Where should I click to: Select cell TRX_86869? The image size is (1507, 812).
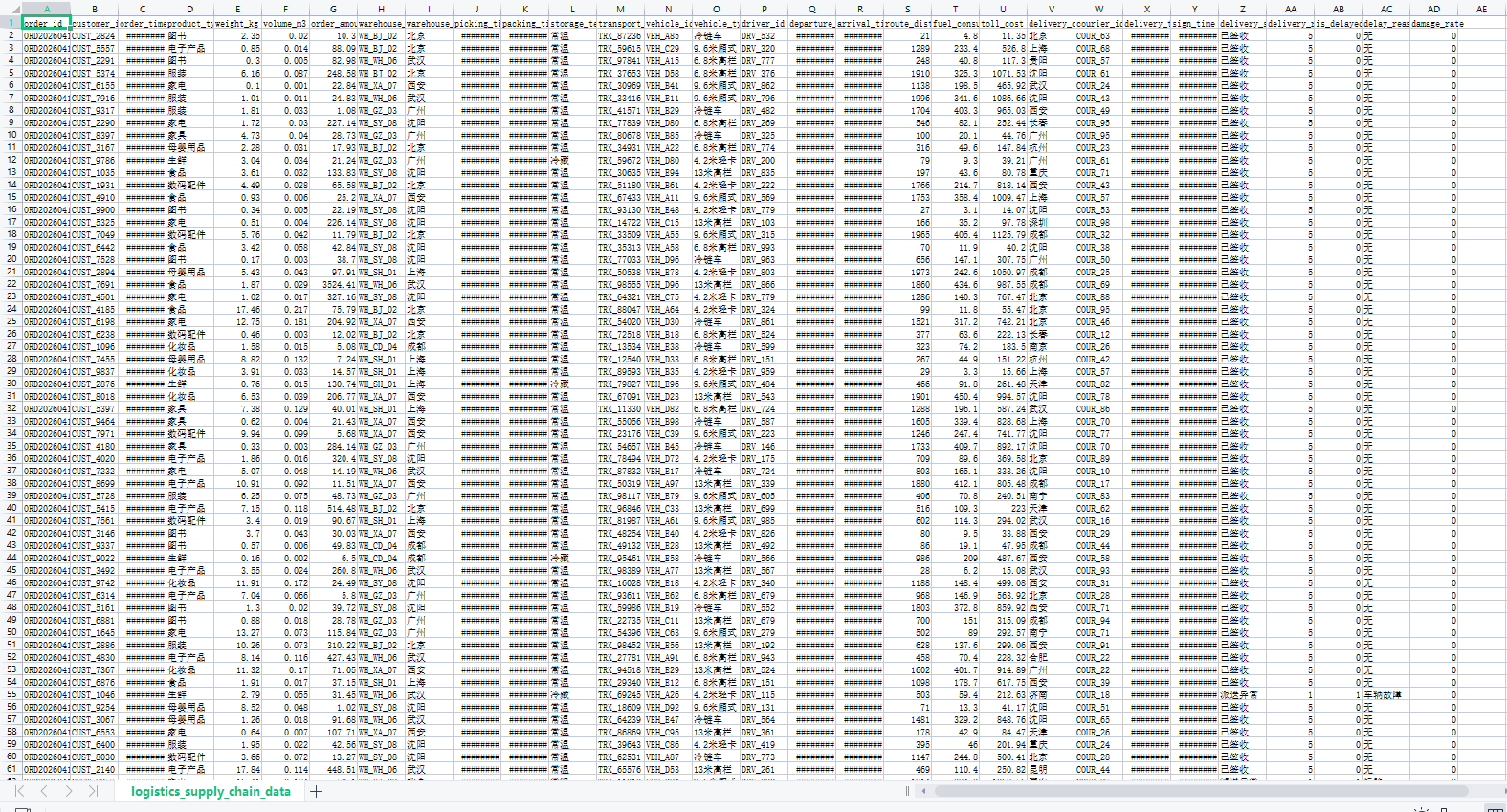point(620,732)
